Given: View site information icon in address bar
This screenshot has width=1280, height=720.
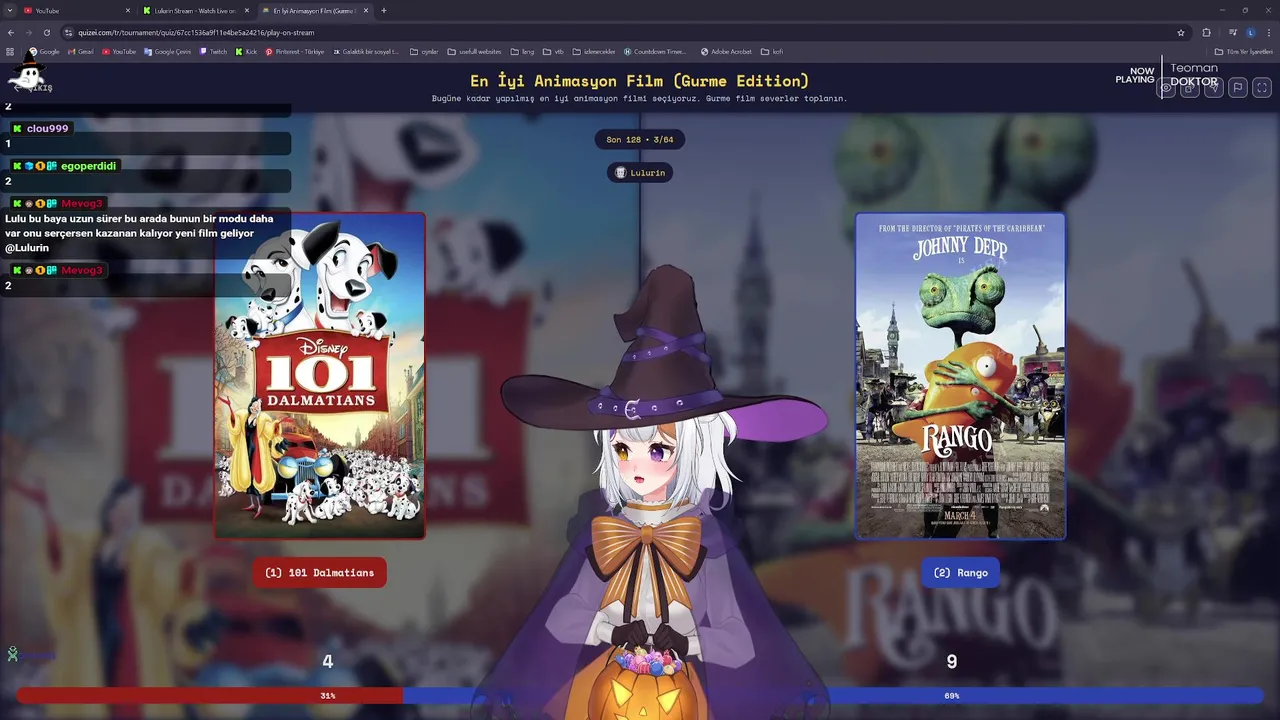Looking at the screenshot, I should pyautogui.click(x=68, y=32).
